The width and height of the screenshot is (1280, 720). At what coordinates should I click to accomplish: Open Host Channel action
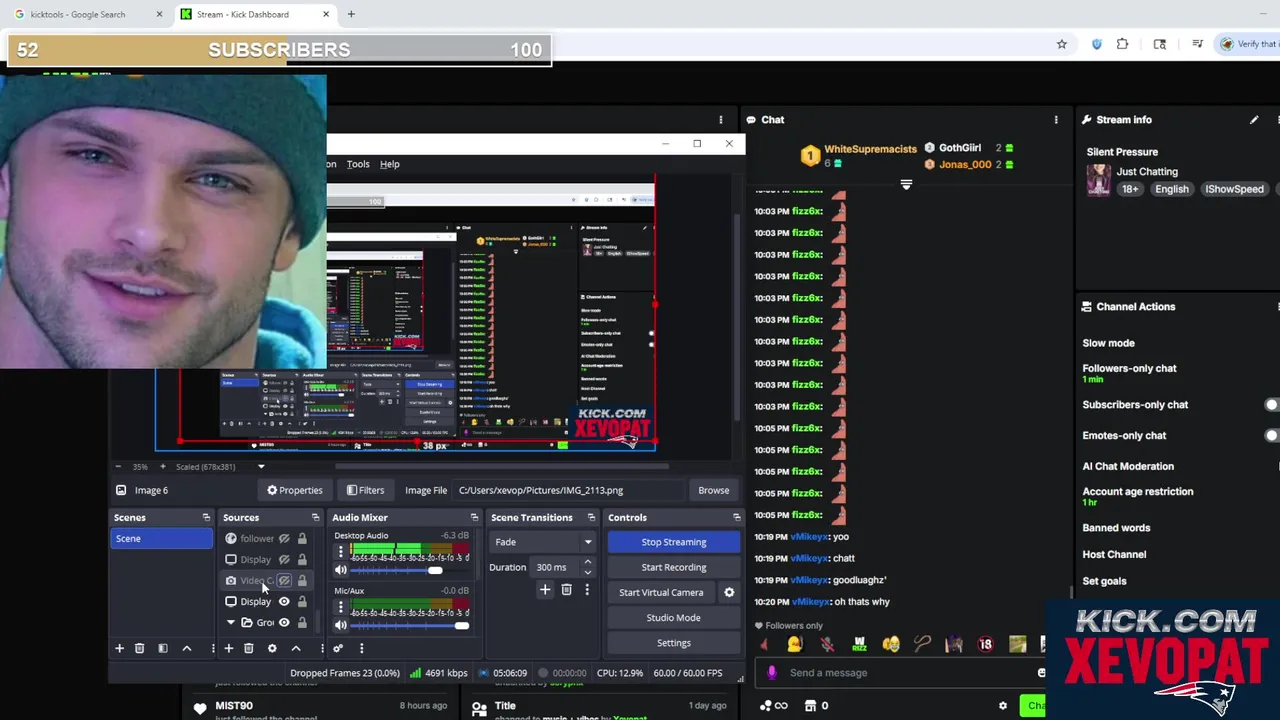click(1114, 554)
